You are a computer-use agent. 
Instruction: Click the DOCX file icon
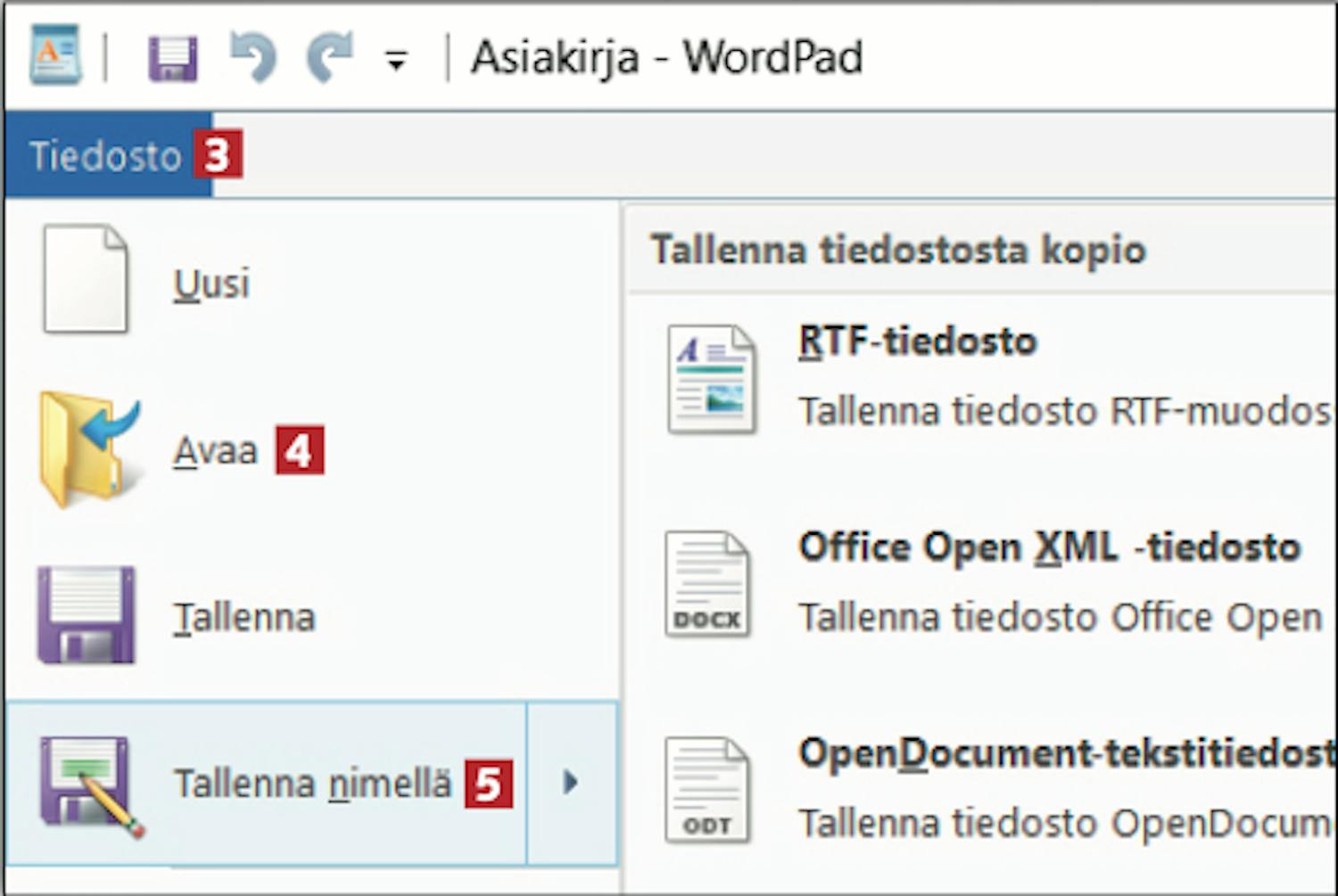(x=707, y=585)
